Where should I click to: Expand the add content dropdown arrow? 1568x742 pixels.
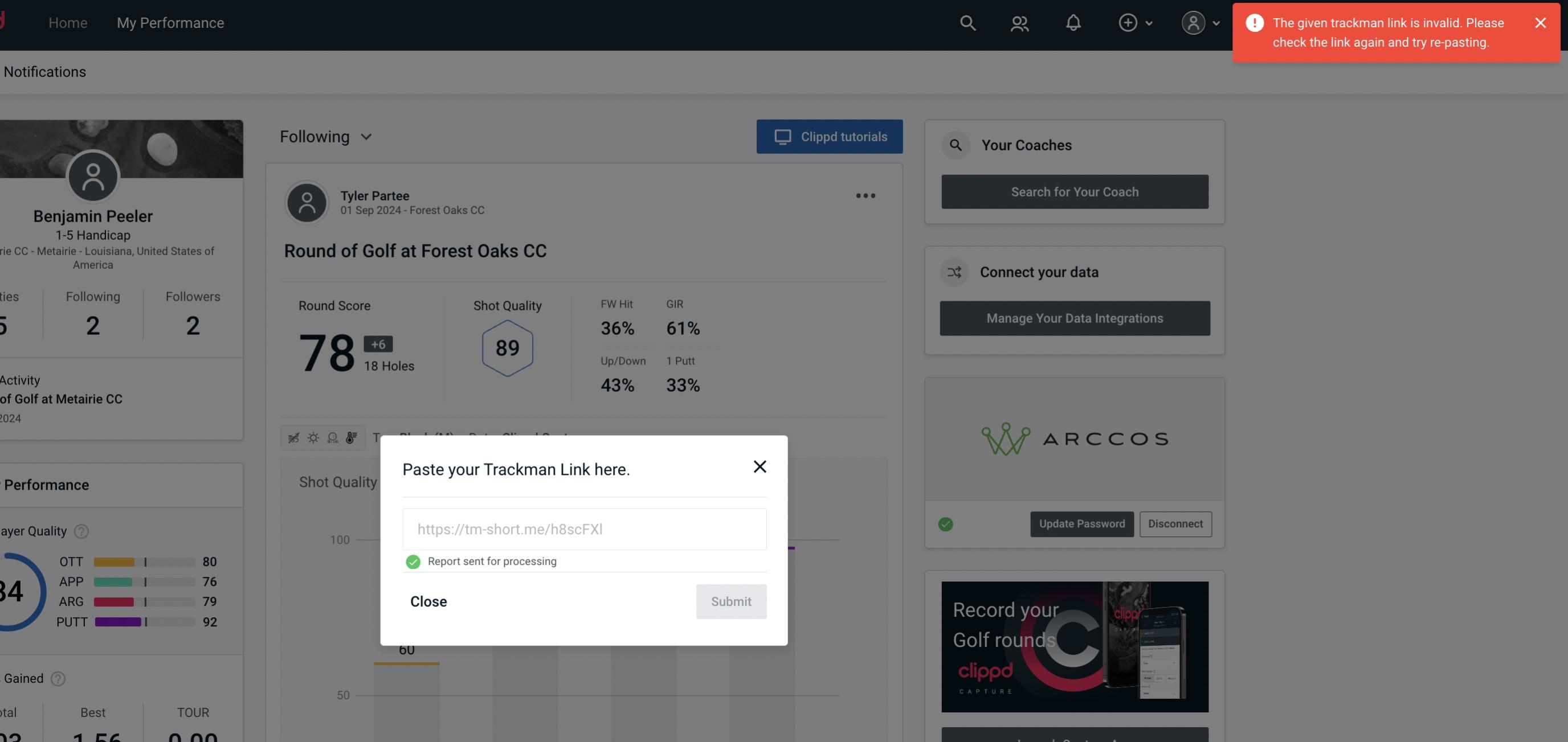[1150, 22]
